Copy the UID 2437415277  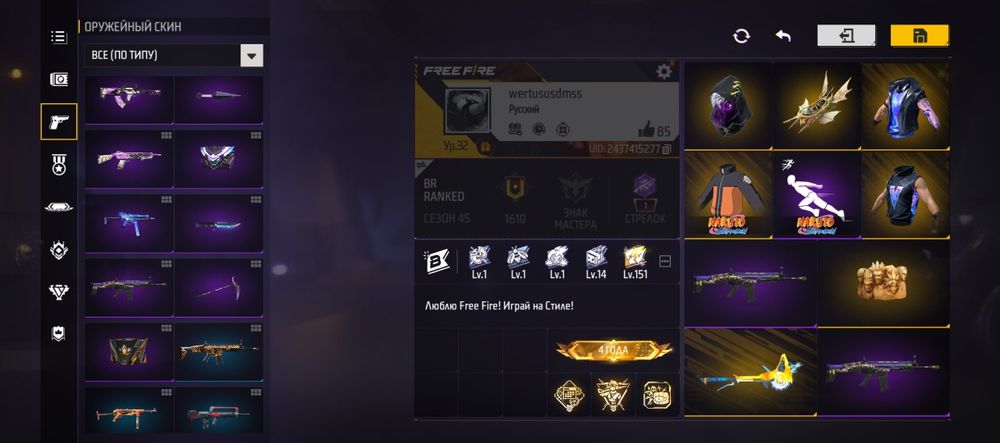pyautogui.click(x=667, y=149)
